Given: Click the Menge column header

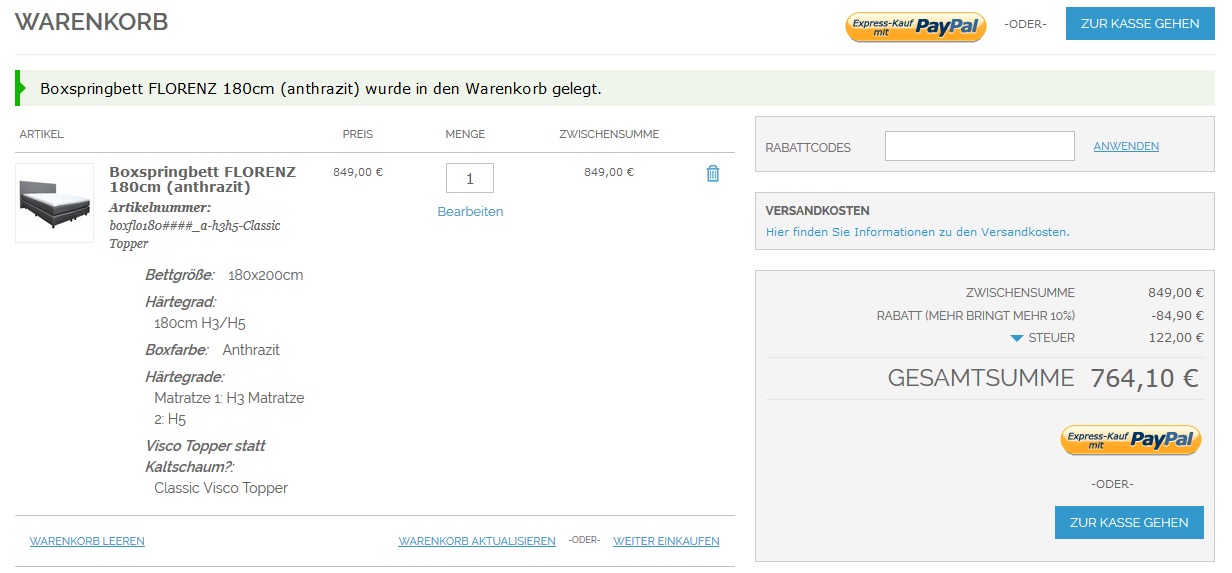Looking at the screenshot, I should [x=465, y=134].
